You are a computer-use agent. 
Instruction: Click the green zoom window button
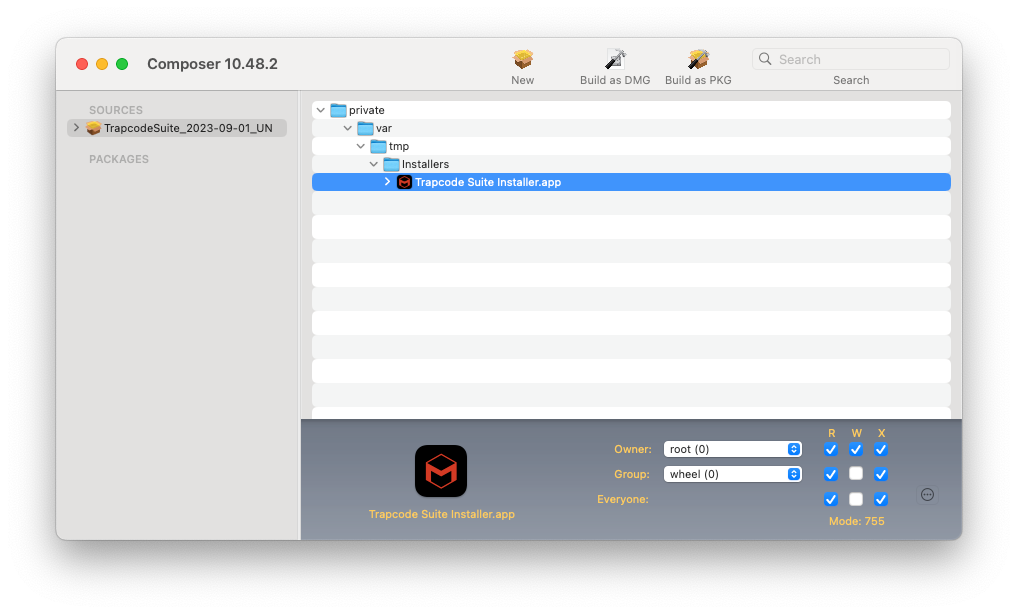point(122,64)
